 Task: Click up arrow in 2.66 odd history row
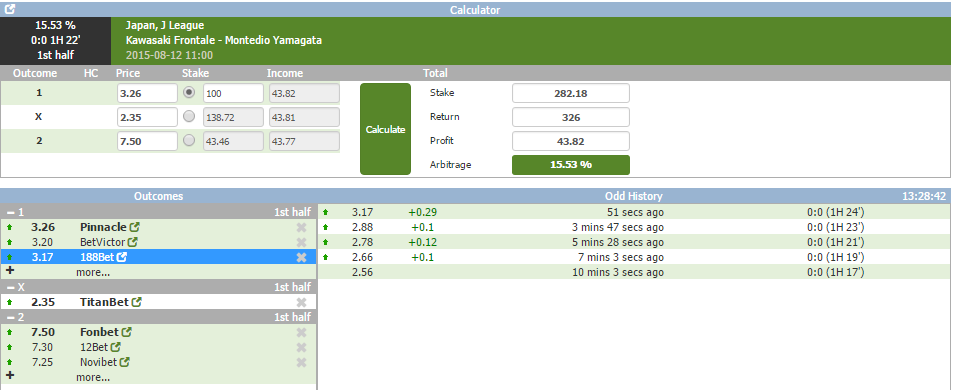click(x=325, y=257)
